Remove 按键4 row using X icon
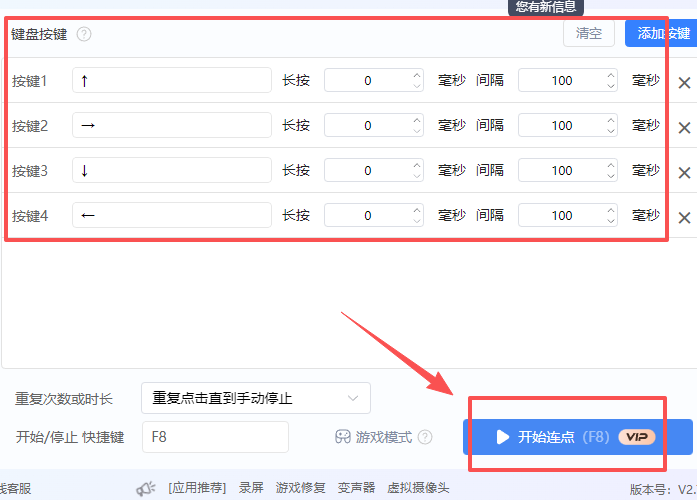 point(685,218)
